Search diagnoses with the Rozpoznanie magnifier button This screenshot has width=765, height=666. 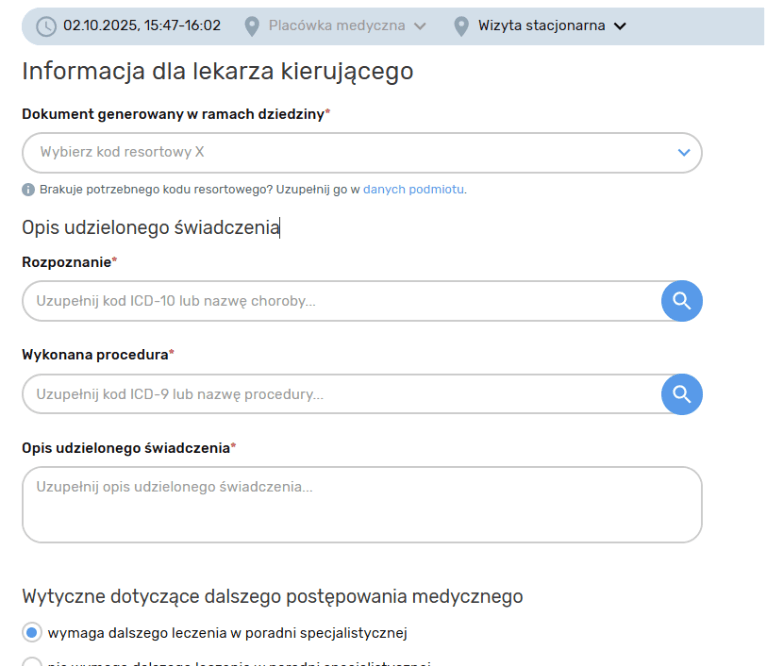coord(682,300)
